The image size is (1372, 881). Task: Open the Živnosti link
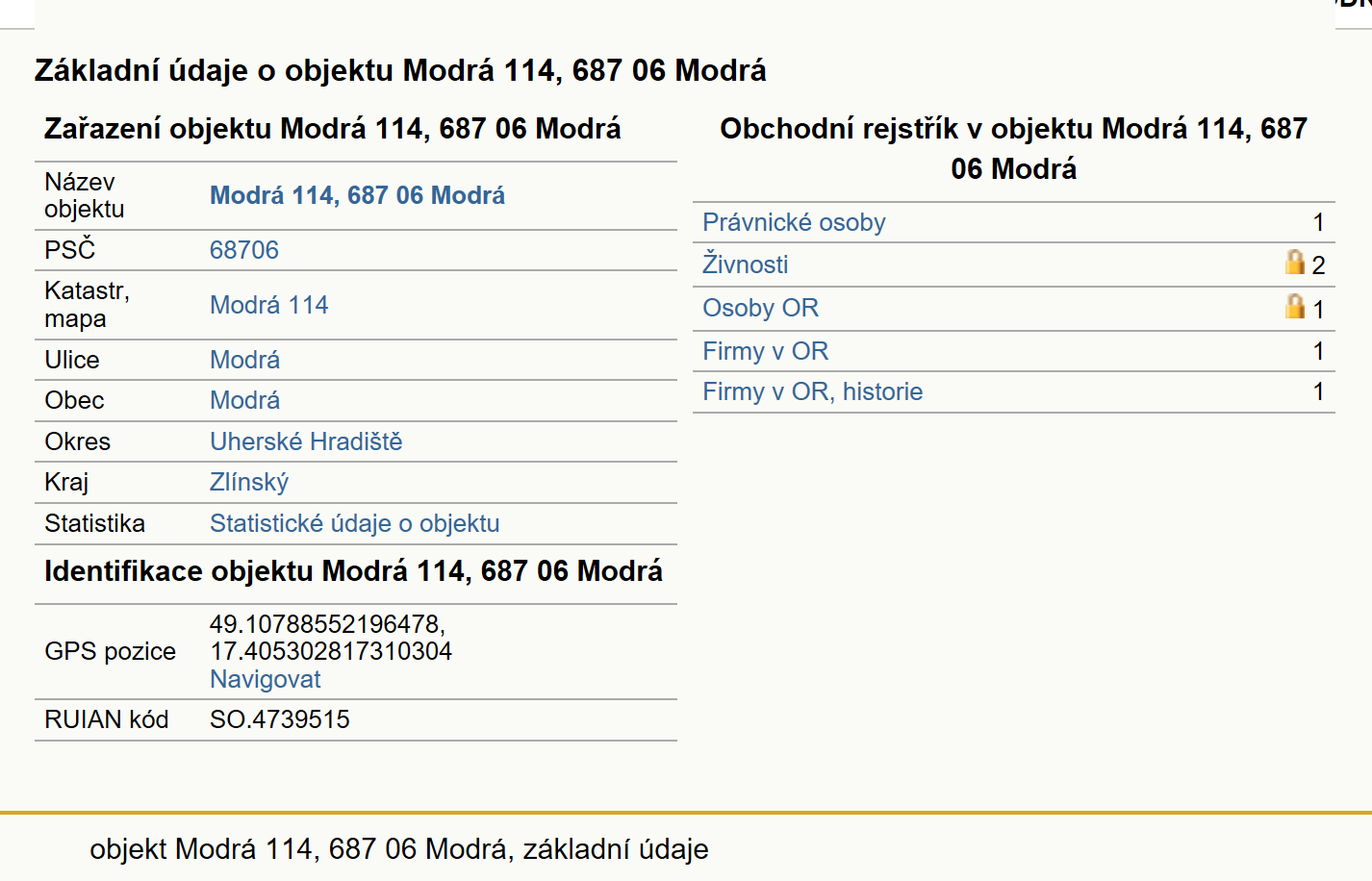[x=745, y=264]
